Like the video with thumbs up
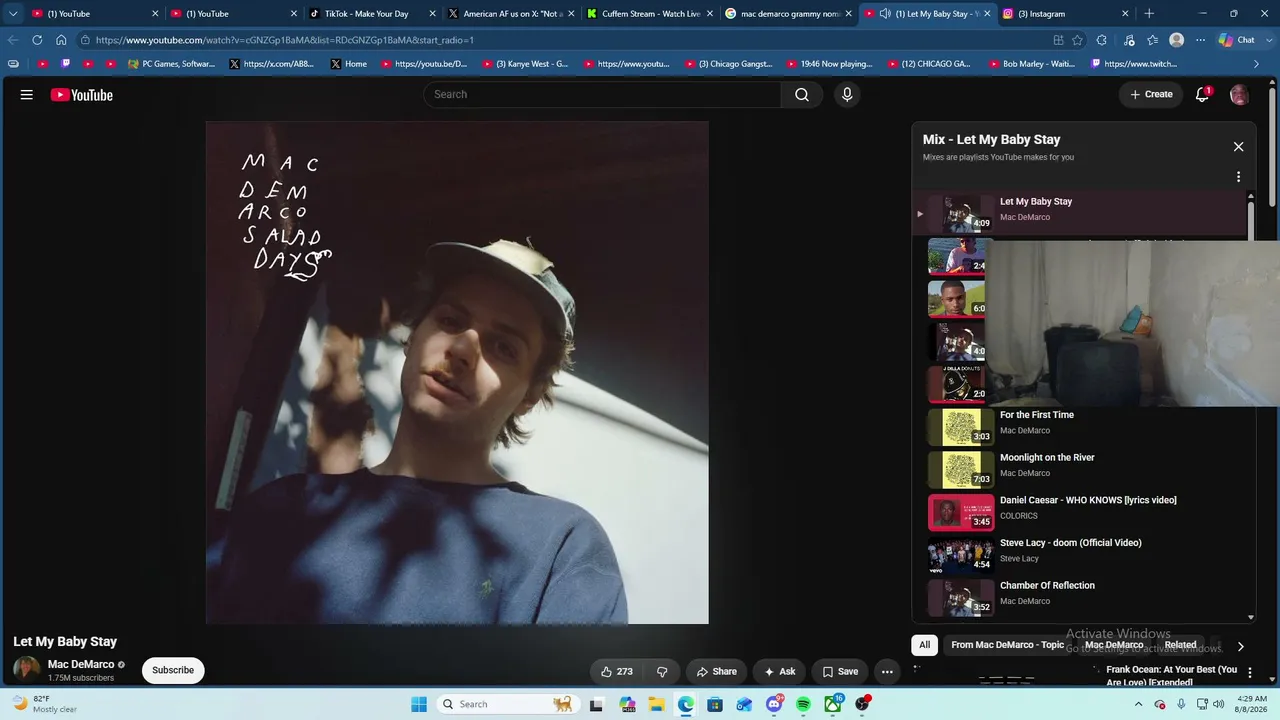 617,671
